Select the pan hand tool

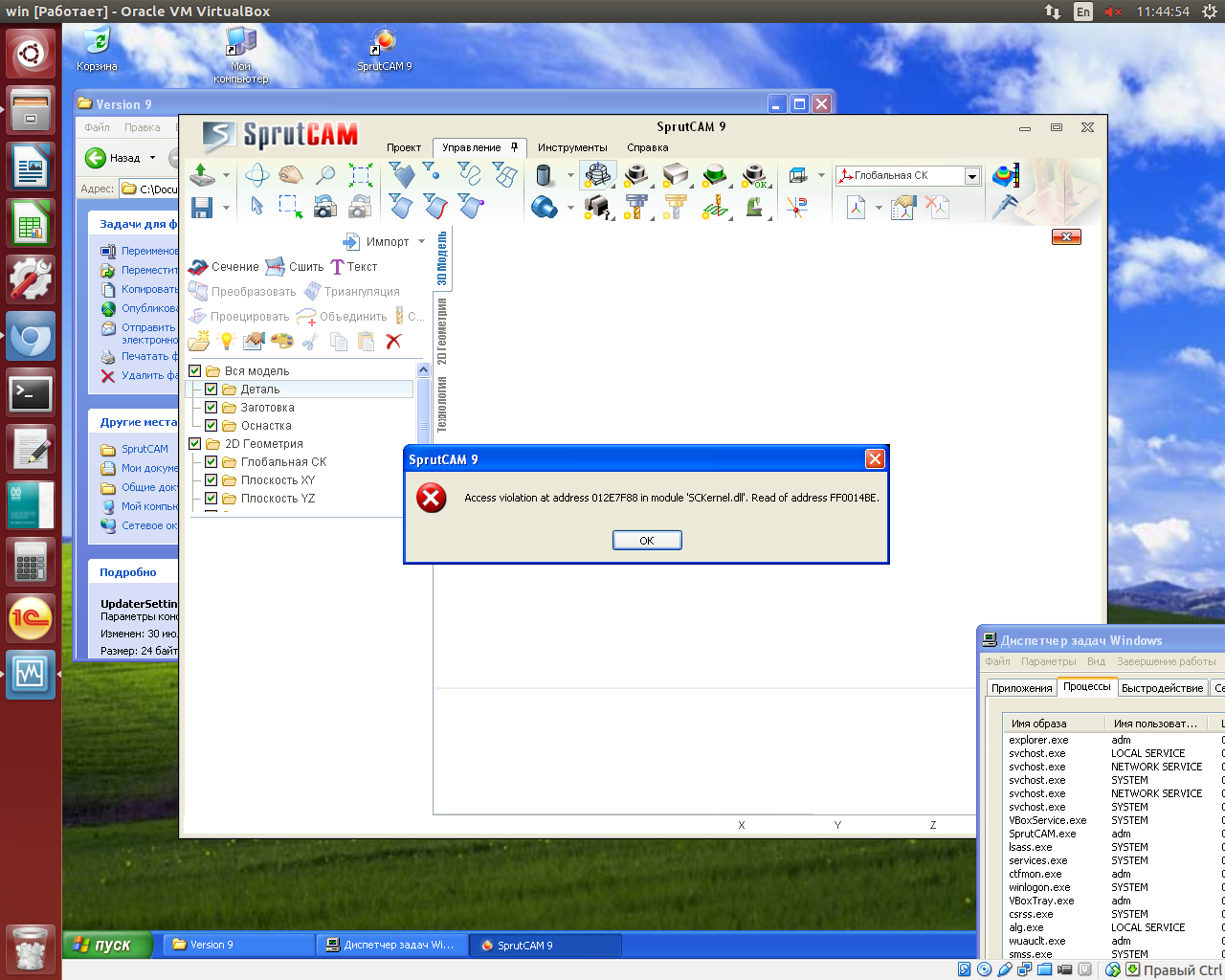coord(291,175)
